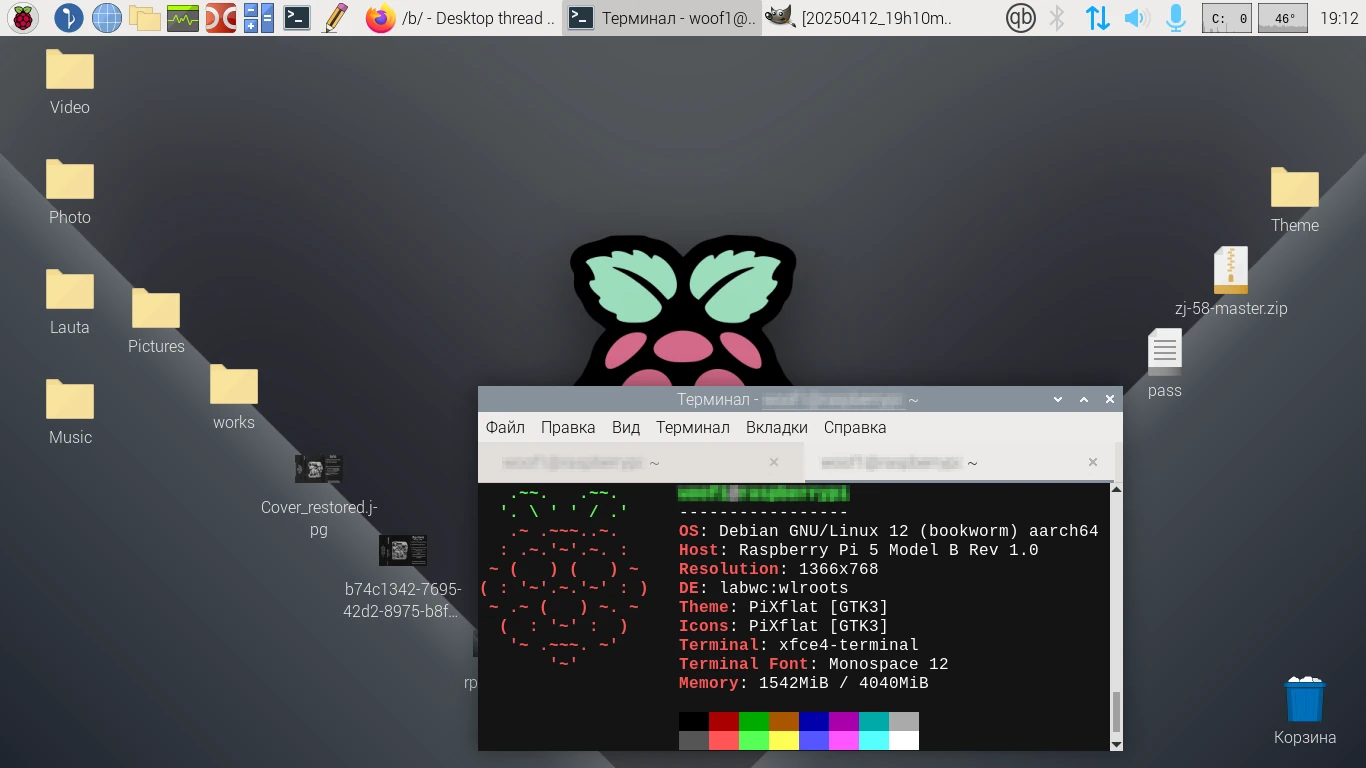Open the Raspberry Pi main menu
The height and width of the screenshot is (768, 1366).
[23, 18]
